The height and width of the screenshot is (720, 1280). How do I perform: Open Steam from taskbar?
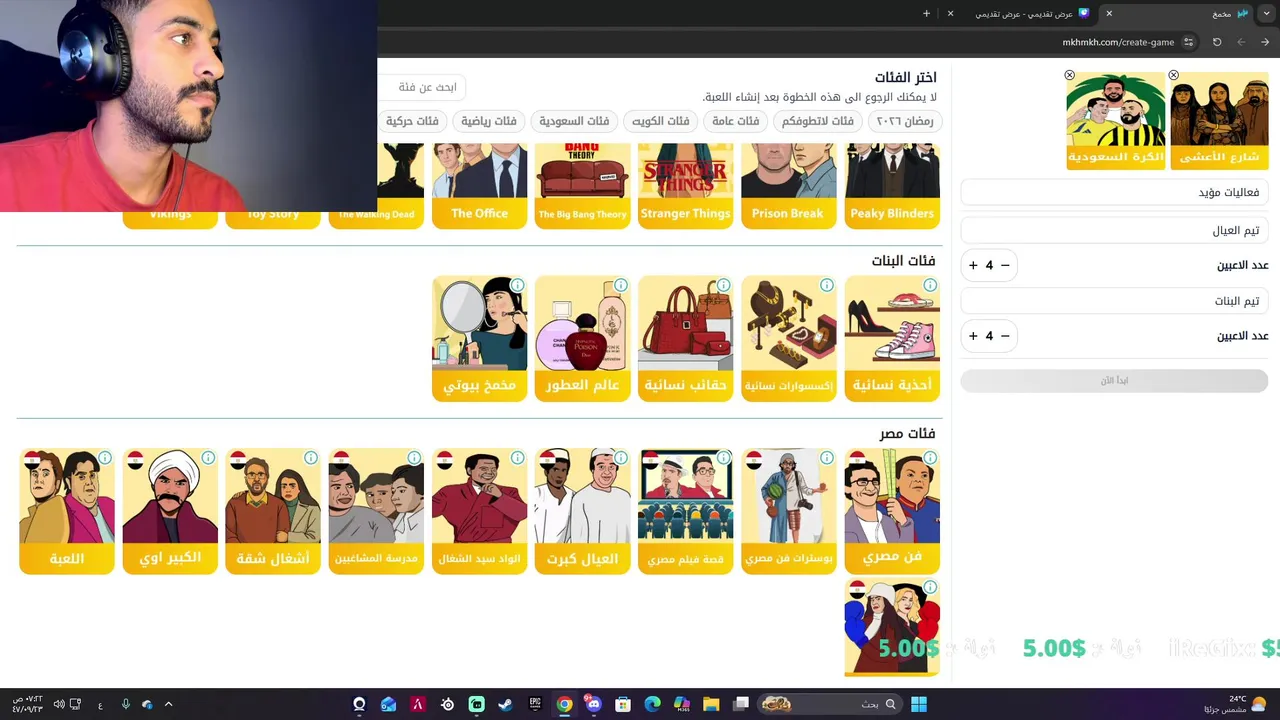pyautogui.click(x=506, y=704)
